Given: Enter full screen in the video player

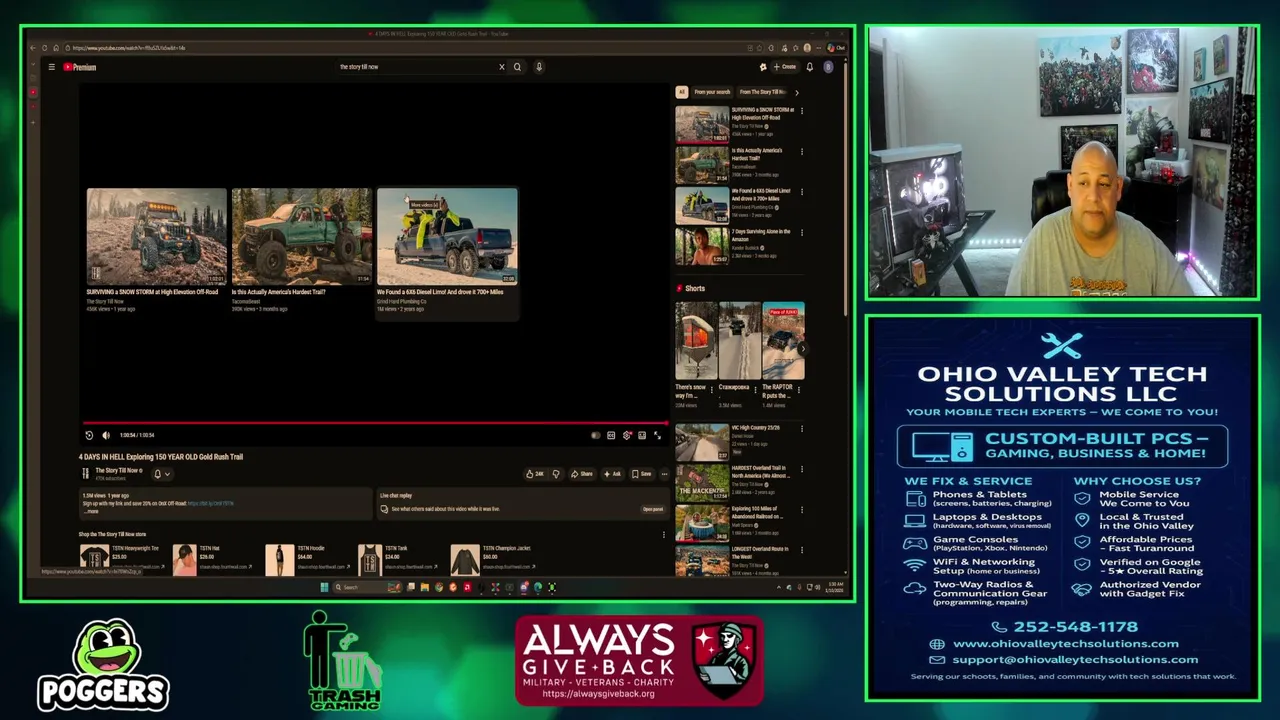Looking at the screenshot, I should pyautogui.click(x=657, y=435).
